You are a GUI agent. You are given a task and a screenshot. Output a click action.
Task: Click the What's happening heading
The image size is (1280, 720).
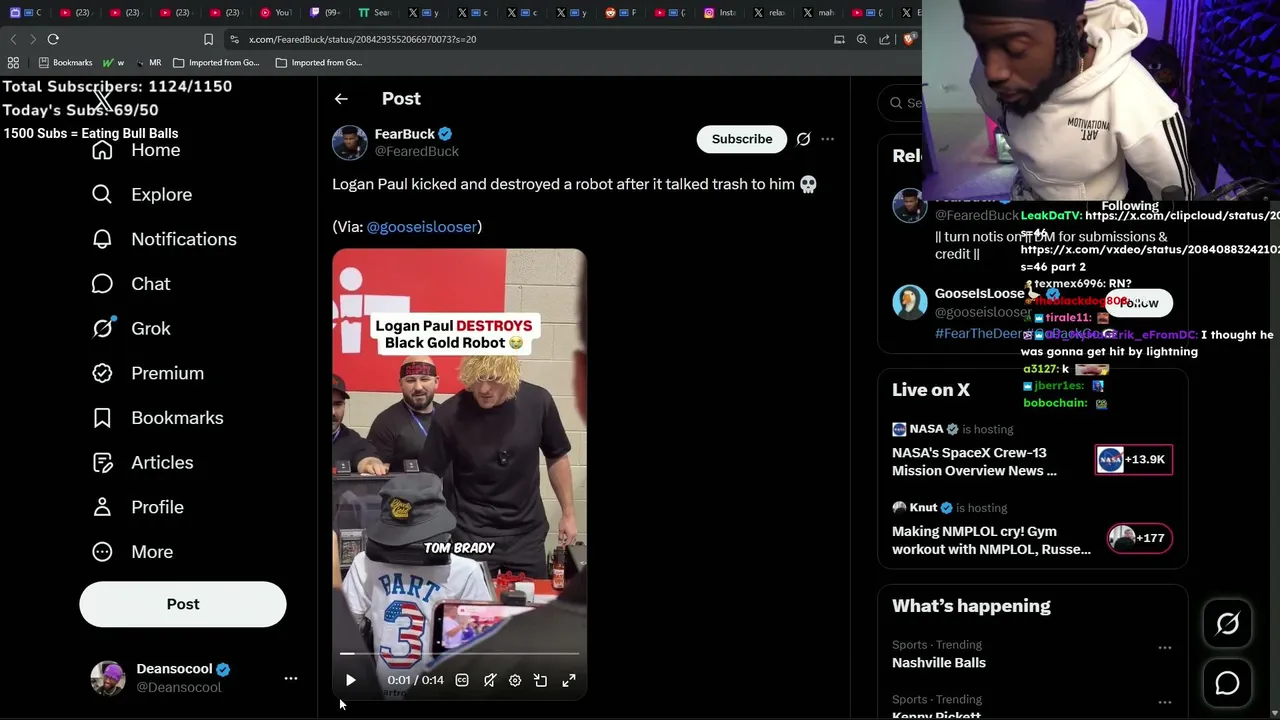point(971,606)
